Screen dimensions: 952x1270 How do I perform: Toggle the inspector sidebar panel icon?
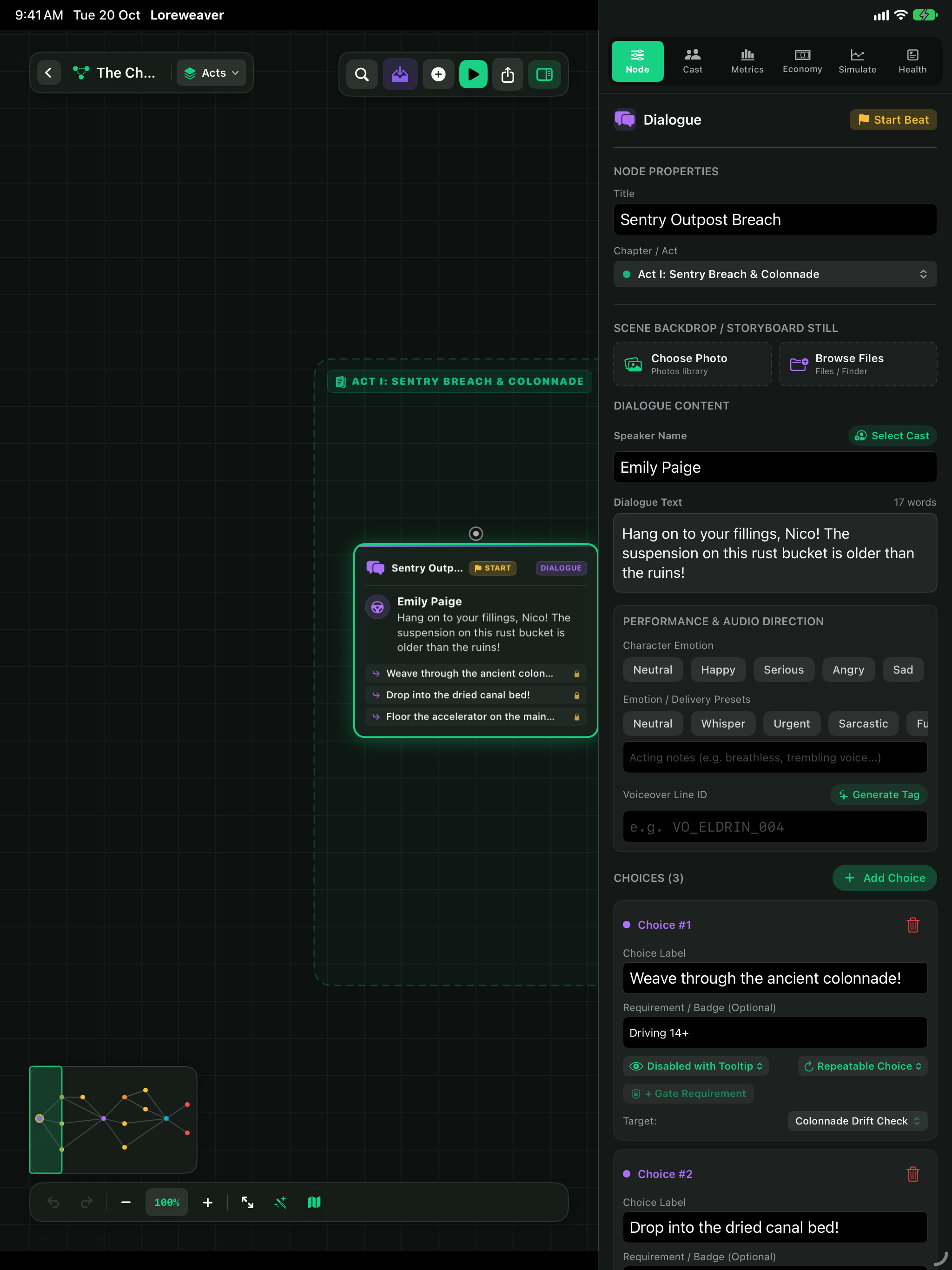[x=544, y=74]
